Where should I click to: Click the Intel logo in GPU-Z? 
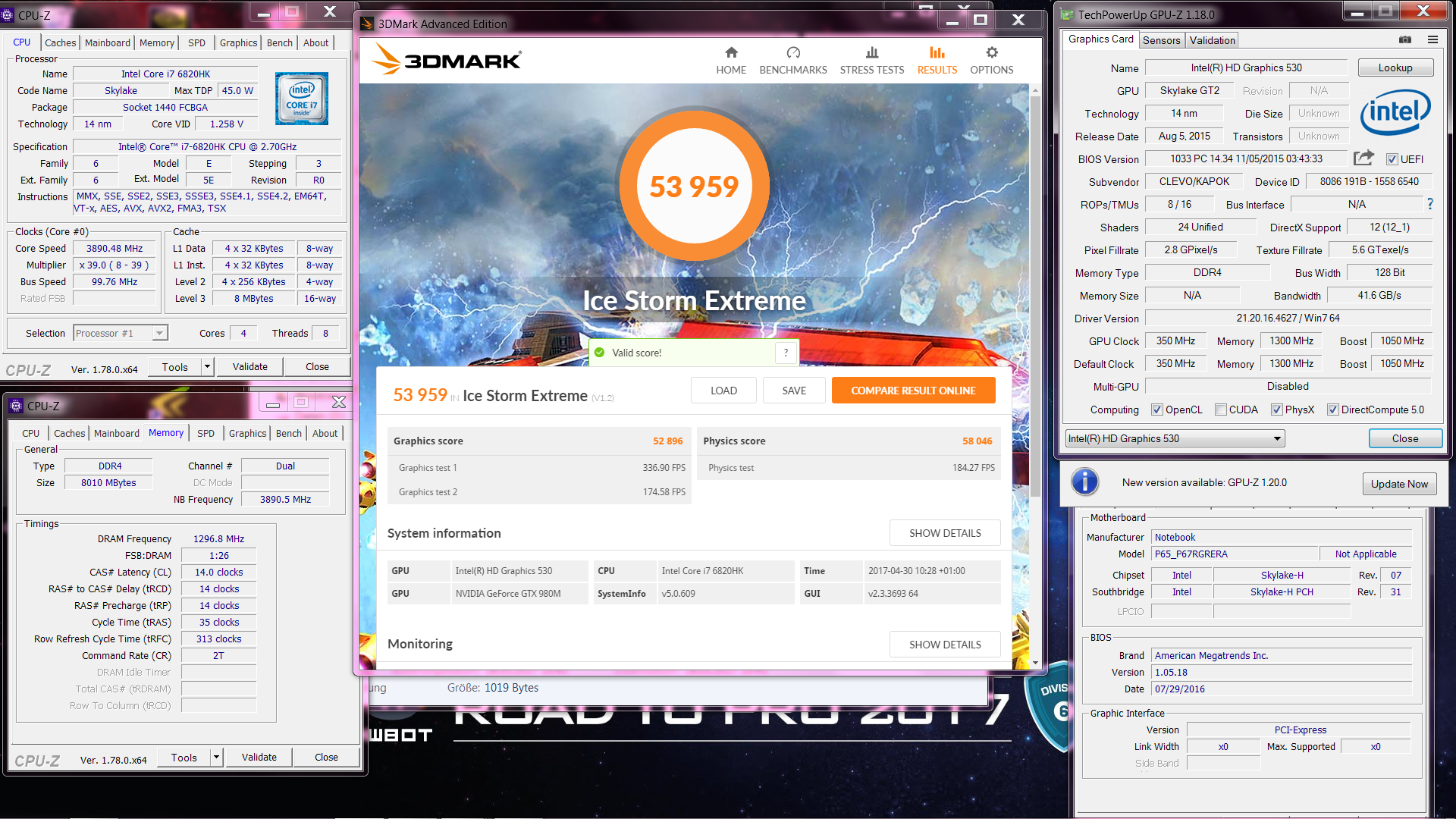pyautogui.click(x=1395, y=112)
